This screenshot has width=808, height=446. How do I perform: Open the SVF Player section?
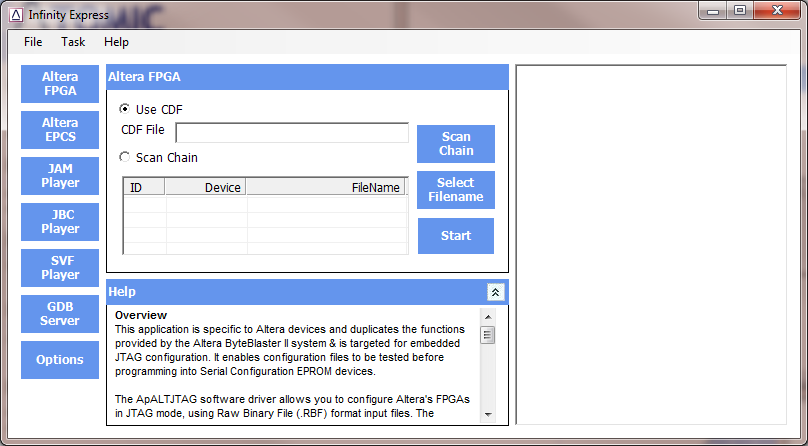point(60,268)
